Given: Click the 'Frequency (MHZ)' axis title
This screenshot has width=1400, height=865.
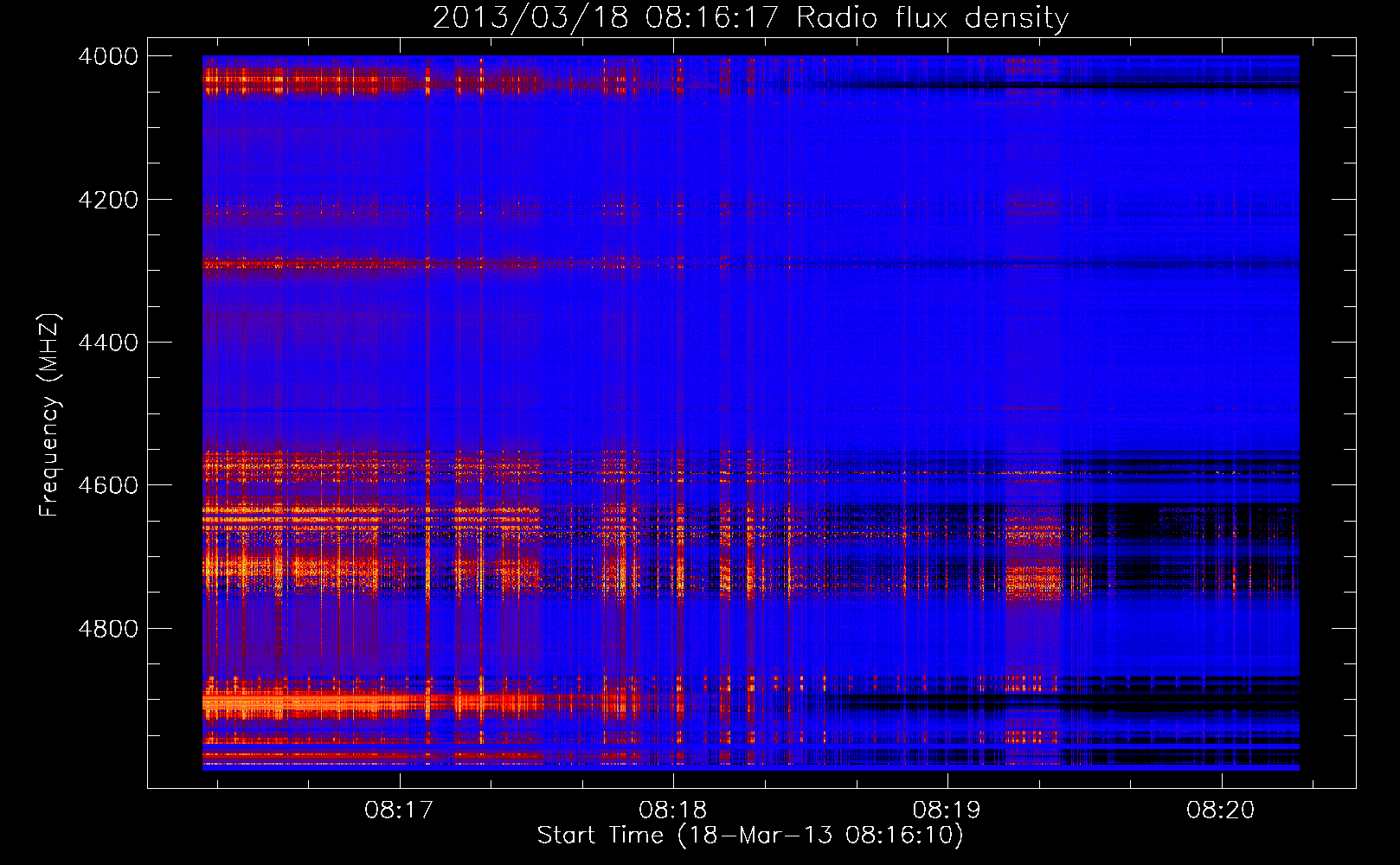Looking at the screenshot, I should (49, 415).
